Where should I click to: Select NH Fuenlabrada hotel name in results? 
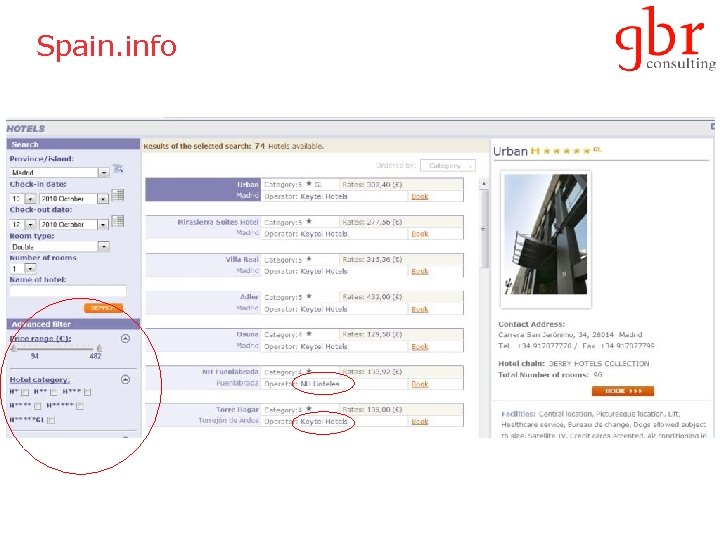(x=231, y=371)
